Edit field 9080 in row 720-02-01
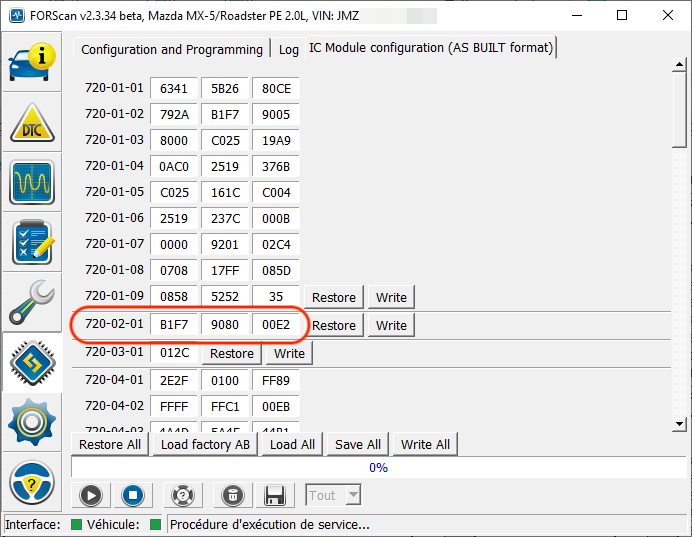Screen dimensions: 692x537 click(x=225, y=325)
